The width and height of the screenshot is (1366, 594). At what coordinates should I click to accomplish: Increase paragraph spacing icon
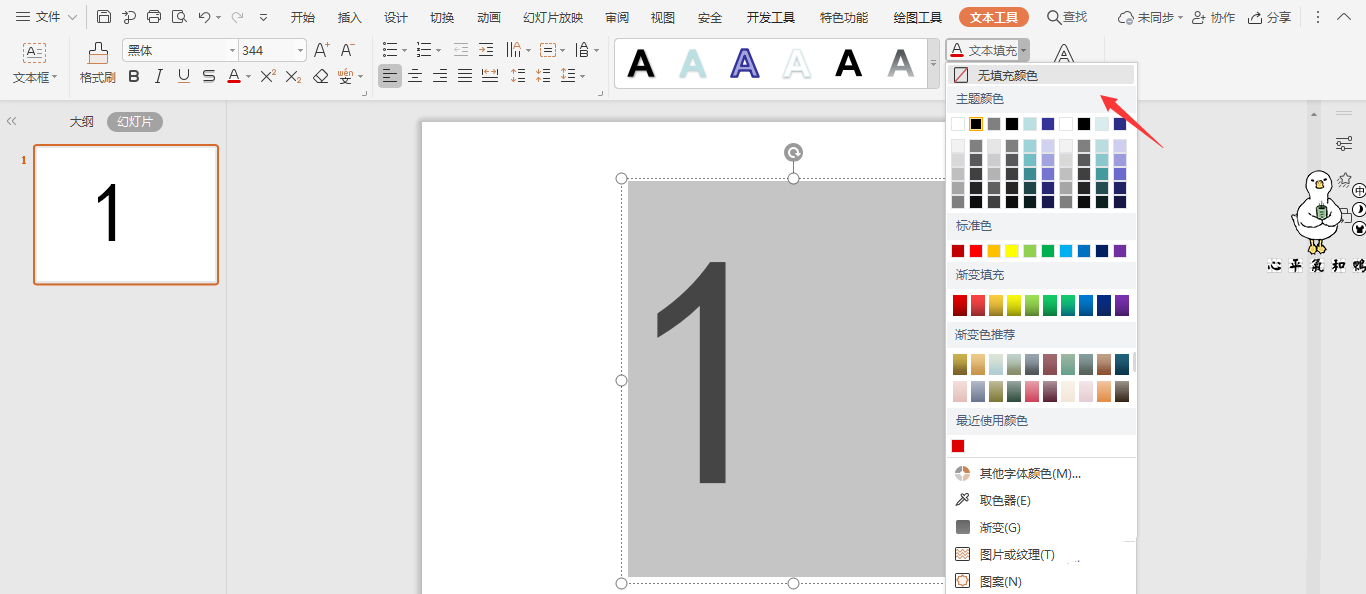point(518,76)
